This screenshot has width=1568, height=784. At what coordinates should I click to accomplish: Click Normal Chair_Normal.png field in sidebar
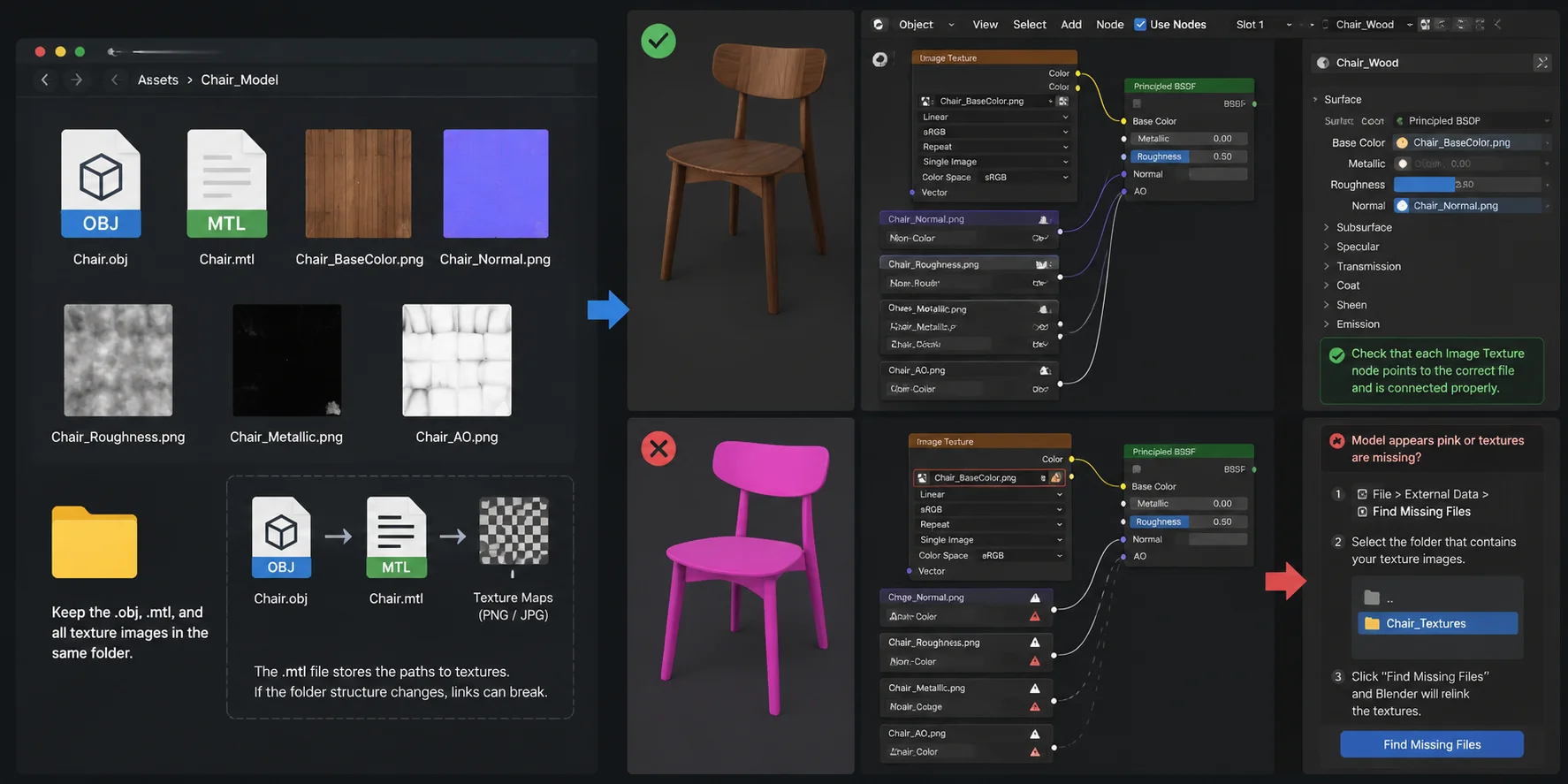[1472, 206]
